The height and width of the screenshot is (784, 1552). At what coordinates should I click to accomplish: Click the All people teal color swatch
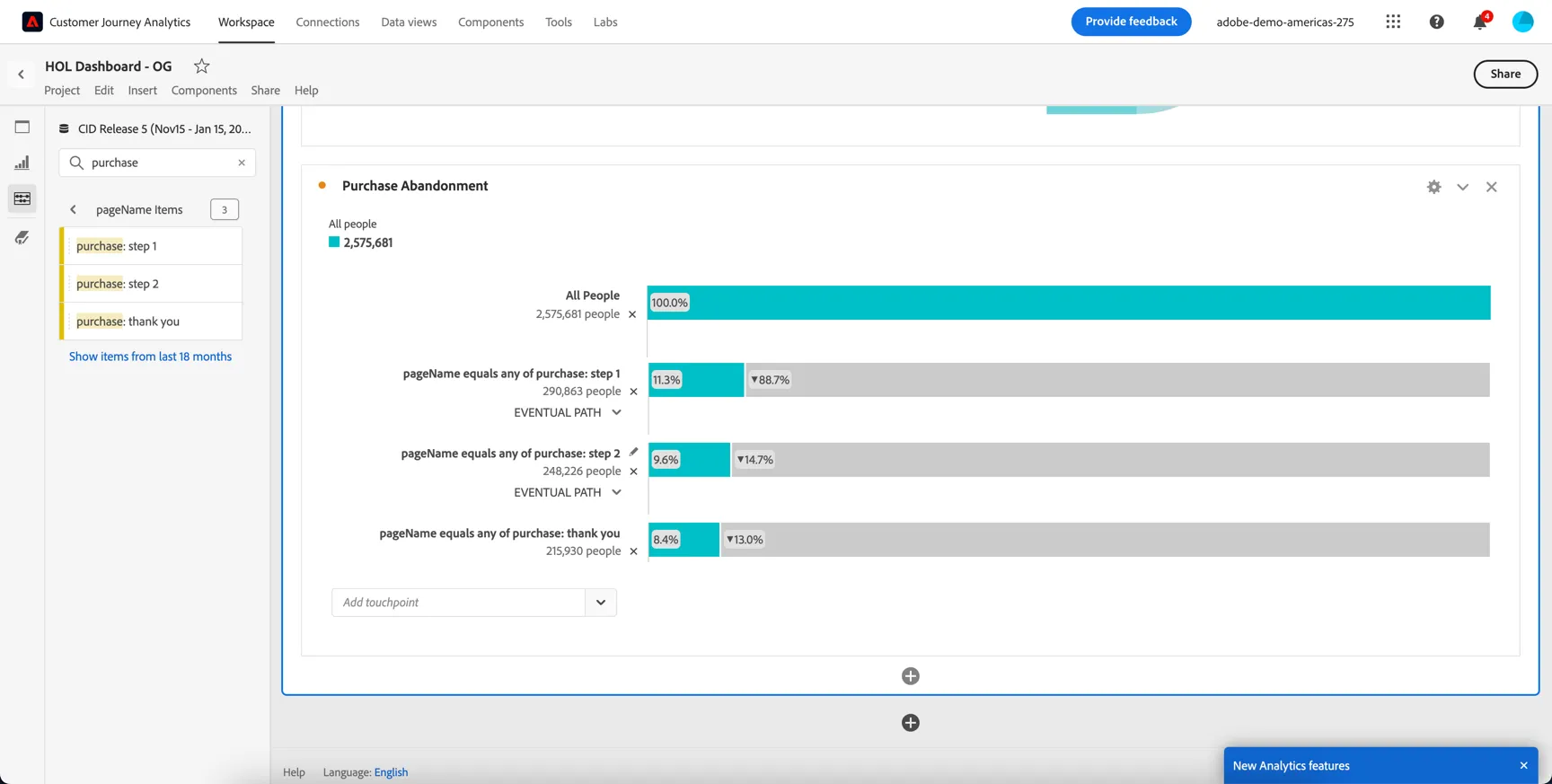tap(334, 242)
